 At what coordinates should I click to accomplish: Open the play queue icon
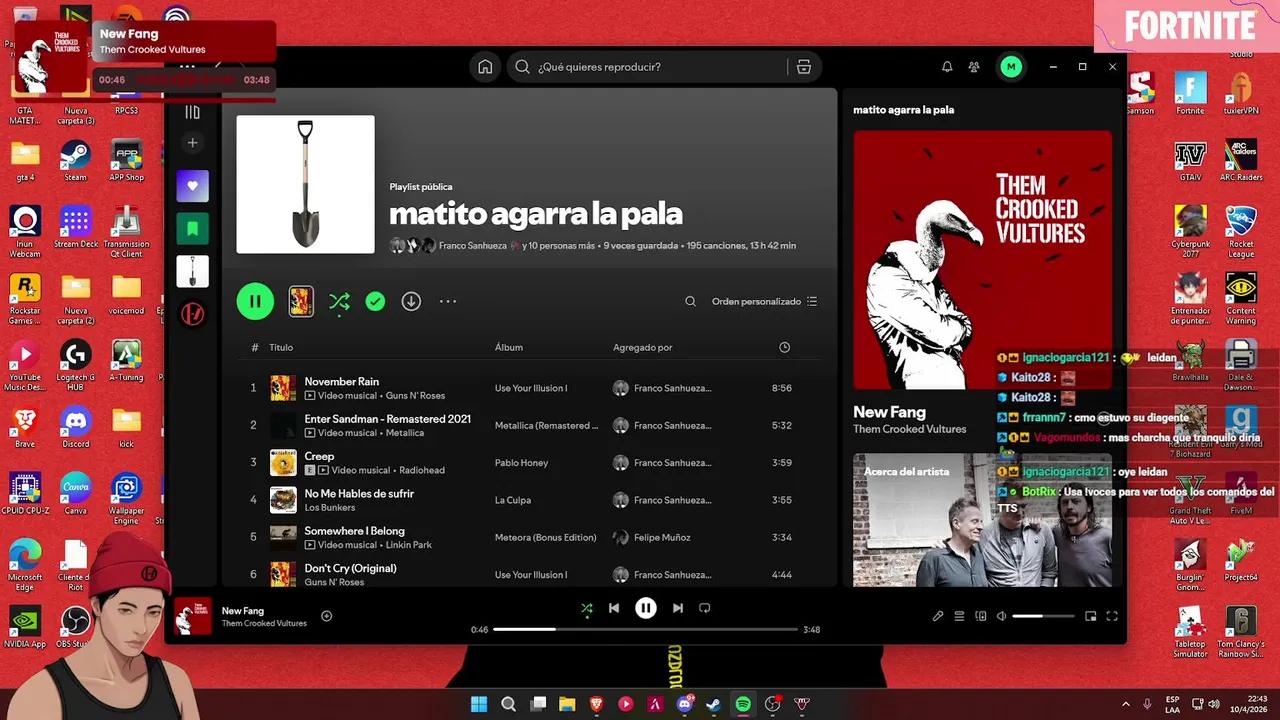(x=959, y=616)
